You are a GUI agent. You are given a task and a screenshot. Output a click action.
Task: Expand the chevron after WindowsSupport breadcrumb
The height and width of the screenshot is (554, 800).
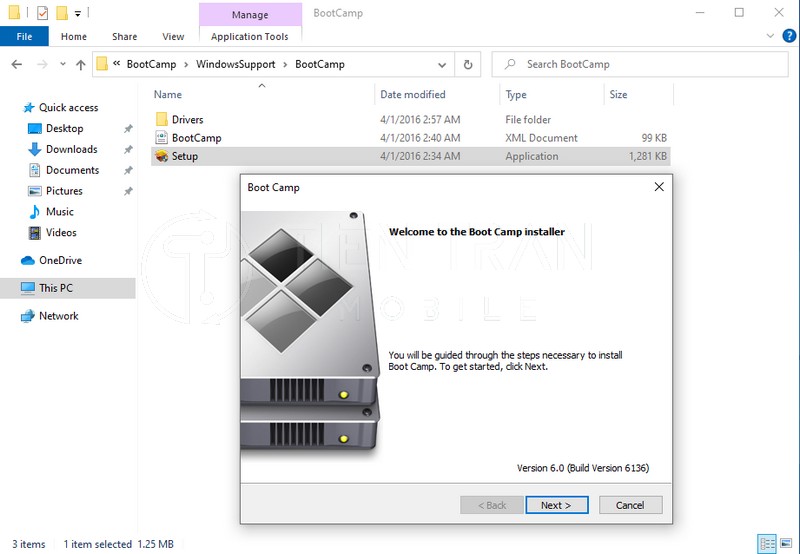[285, 64]
